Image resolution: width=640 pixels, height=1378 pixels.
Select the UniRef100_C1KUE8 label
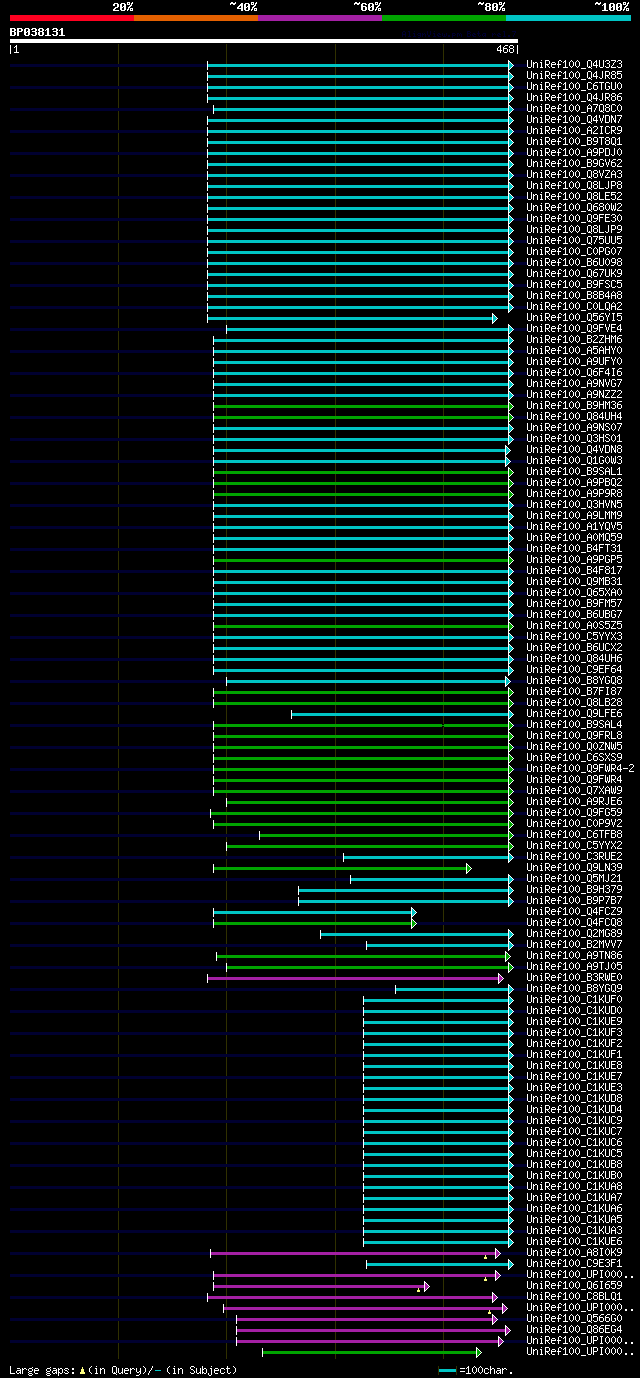(574, 1065)
